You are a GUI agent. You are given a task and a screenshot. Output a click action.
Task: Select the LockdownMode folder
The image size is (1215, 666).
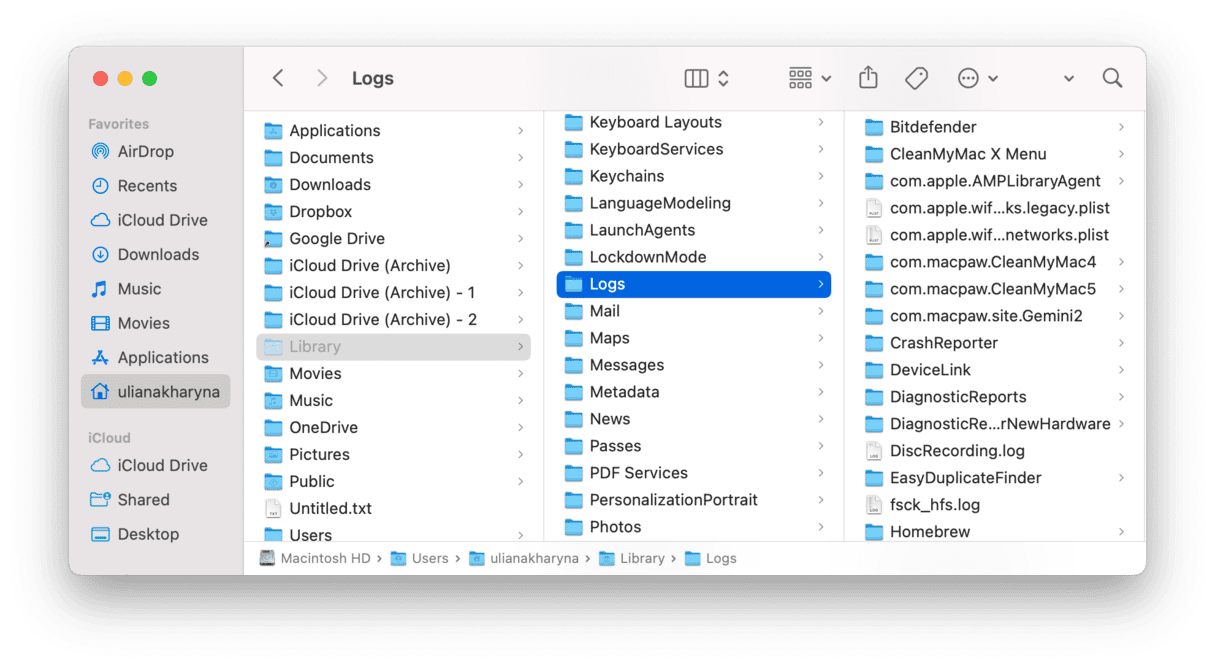tap(694, 257)
